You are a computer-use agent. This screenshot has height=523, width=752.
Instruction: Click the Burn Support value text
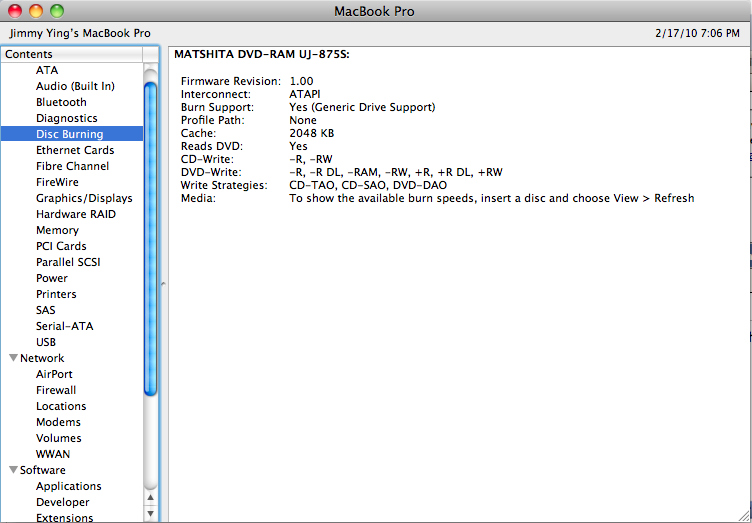point(362,107)
